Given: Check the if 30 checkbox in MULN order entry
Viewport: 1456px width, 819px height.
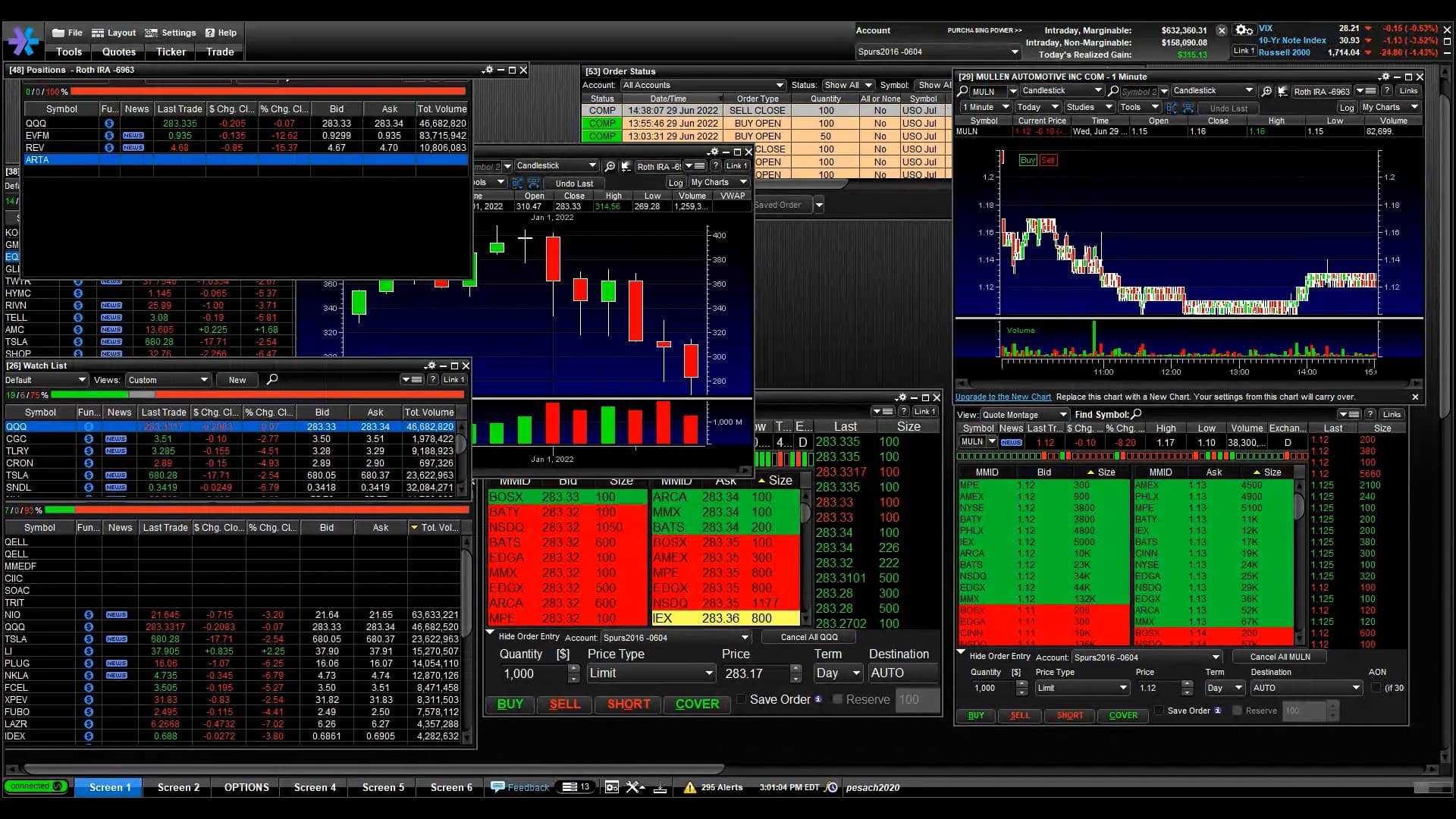Looking at the screenshot, I should 1376,688.
